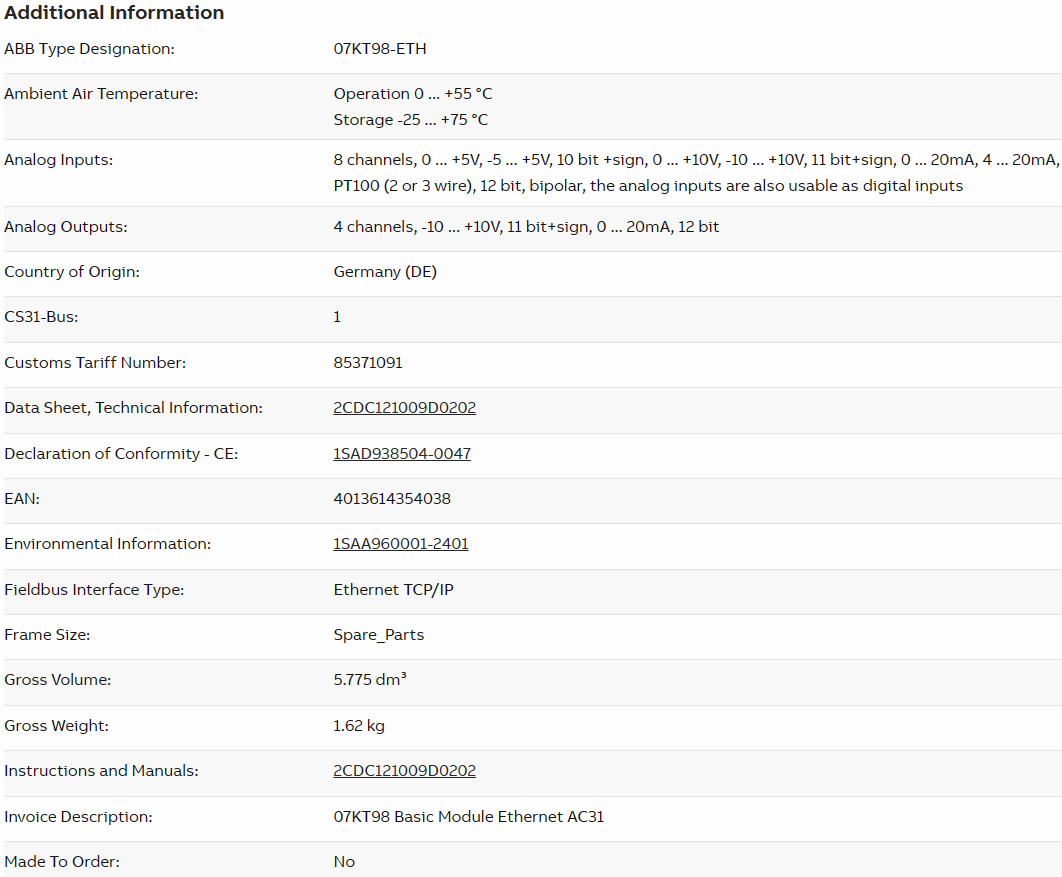Click the EAN number 4013614354038
The height and width of the screenshot is (877, 1062).
tap(392, 499)
